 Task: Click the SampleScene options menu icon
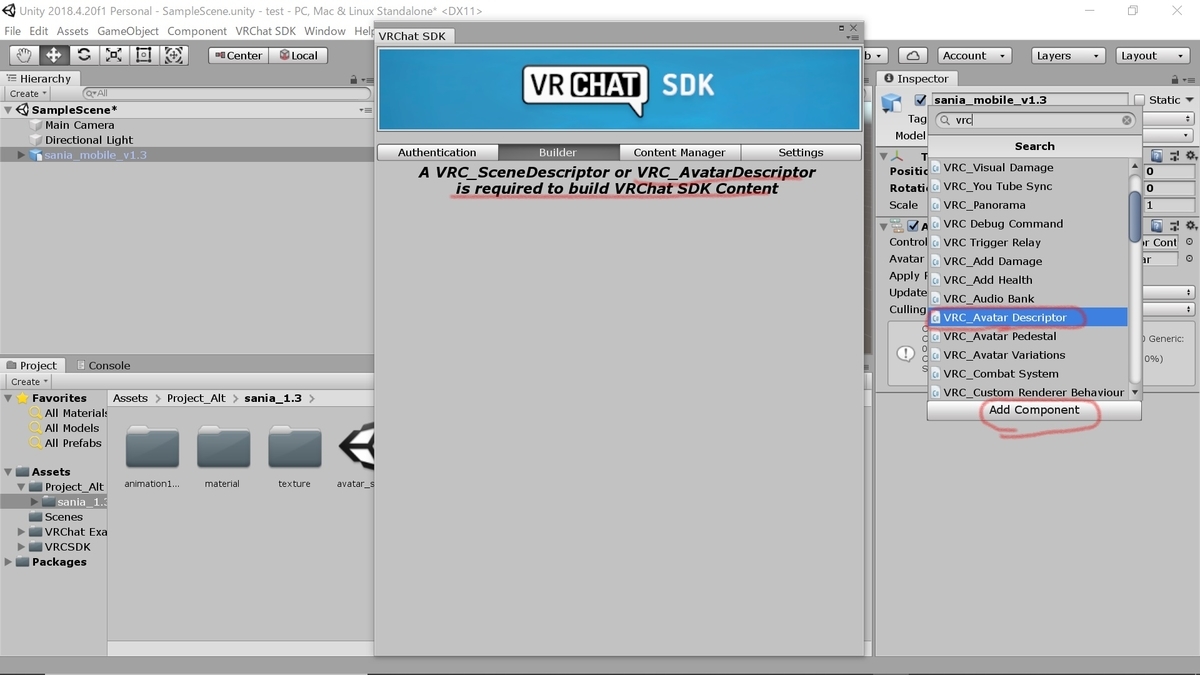point(364,110)
